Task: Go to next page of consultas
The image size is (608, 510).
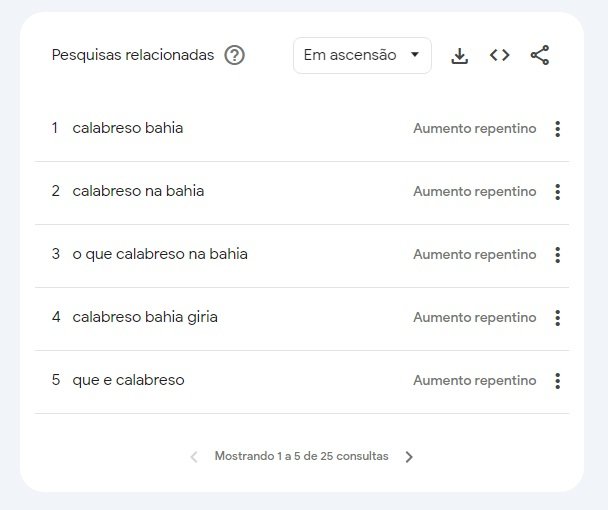Action: 409,456
